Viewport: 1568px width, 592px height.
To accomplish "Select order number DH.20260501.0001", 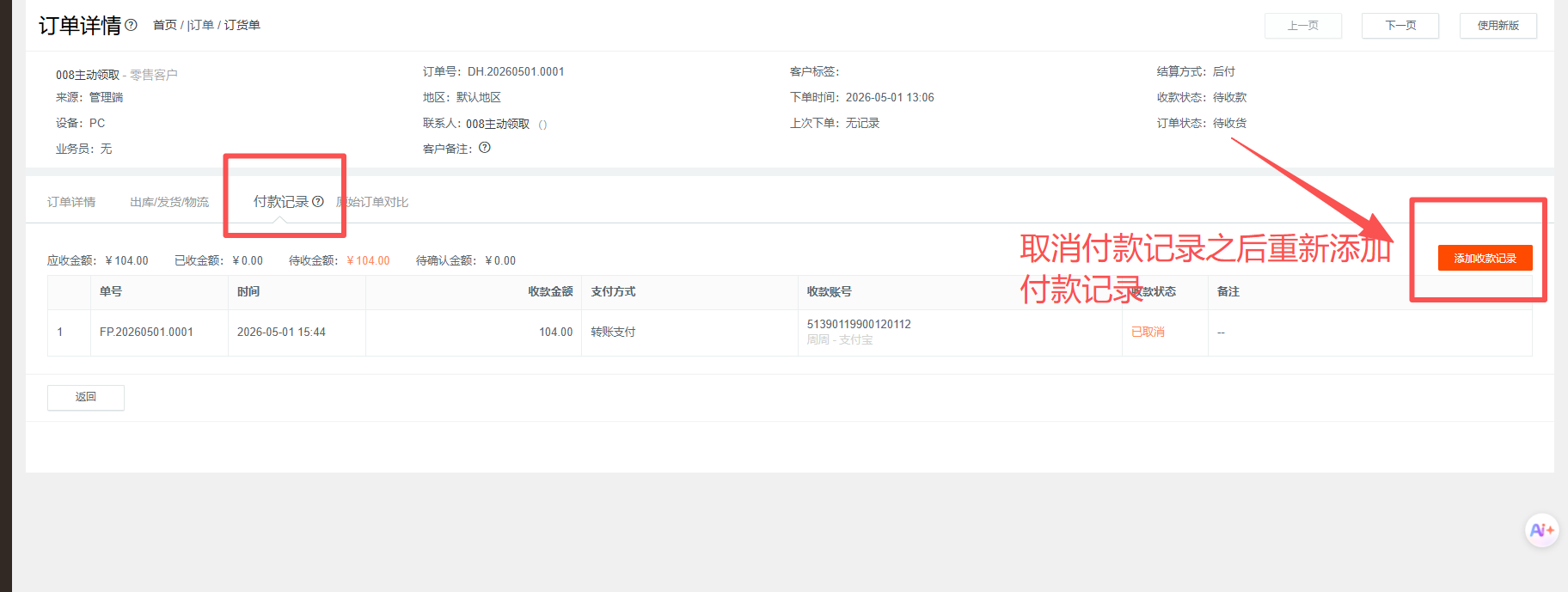I will click(x=516, y=71).
